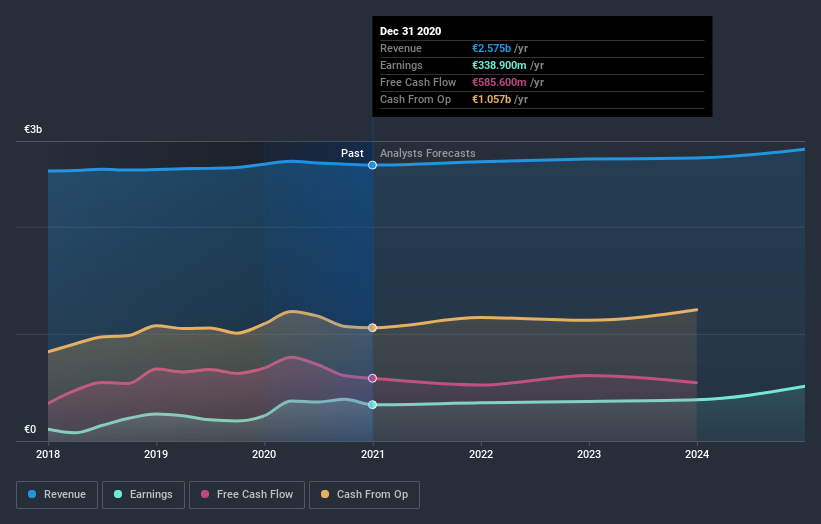821x524 pixels.
Task: Toggle the Cash From Op legend series
Action: 364,495
